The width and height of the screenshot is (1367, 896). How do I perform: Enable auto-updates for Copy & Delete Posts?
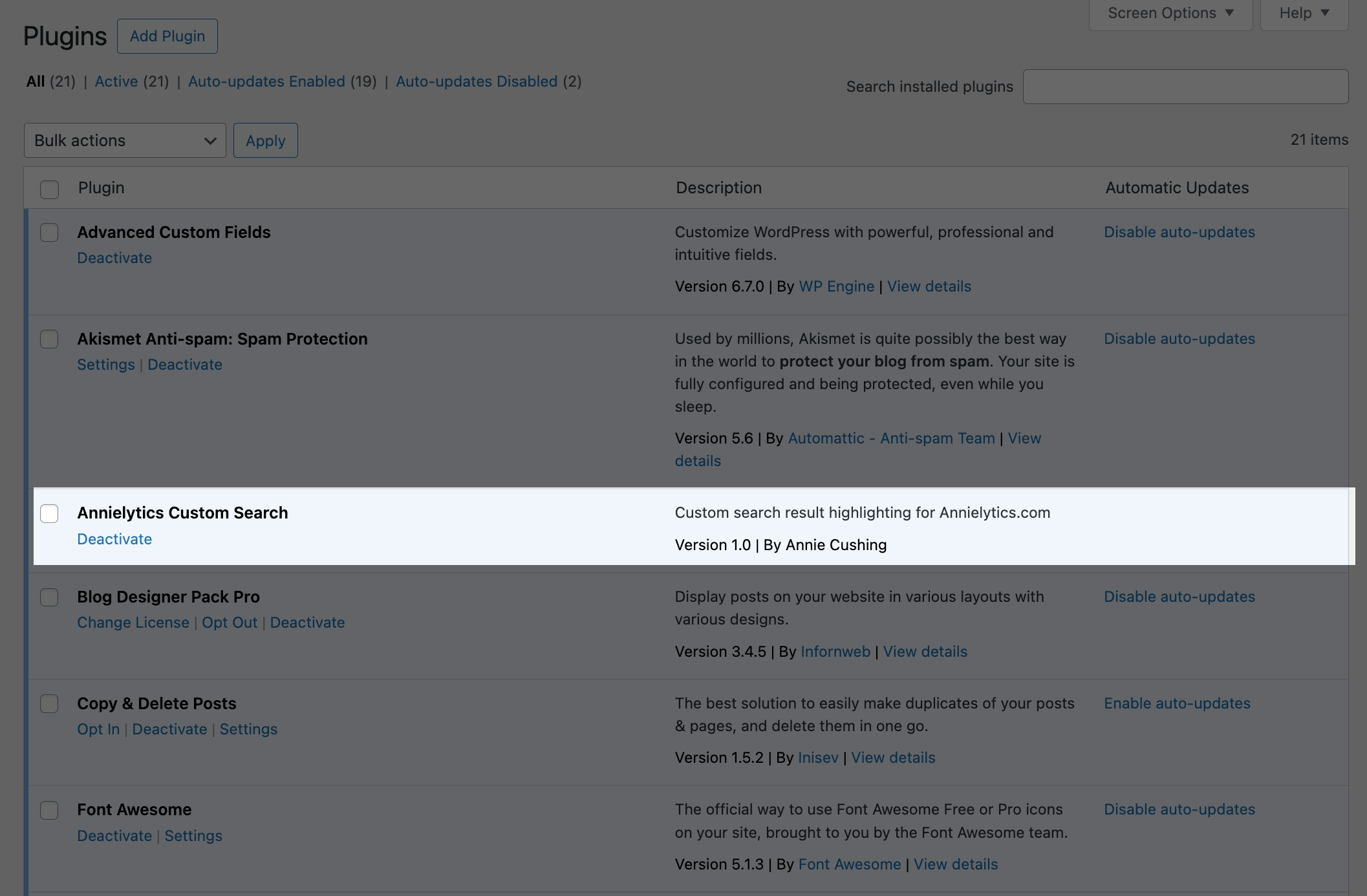(1177, 703)
